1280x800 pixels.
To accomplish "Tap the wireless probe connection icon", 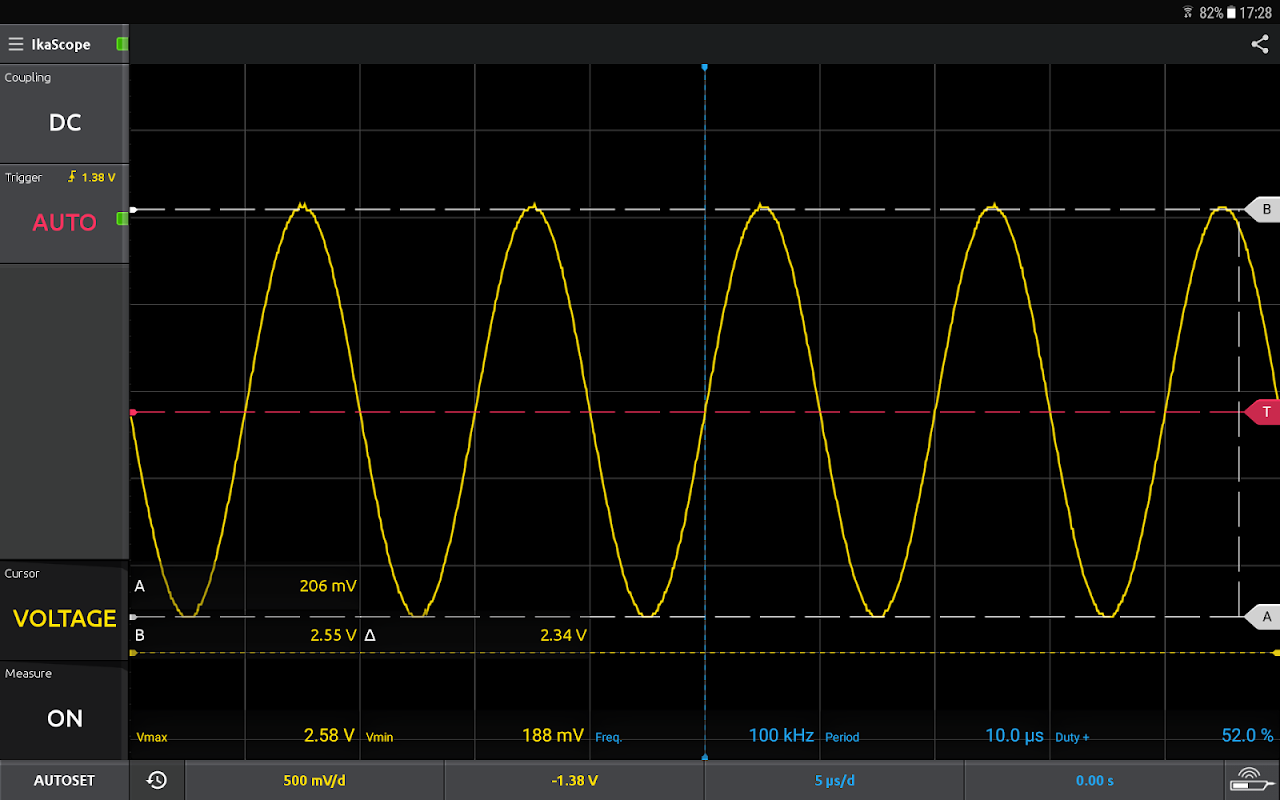I will point(1252,780).
